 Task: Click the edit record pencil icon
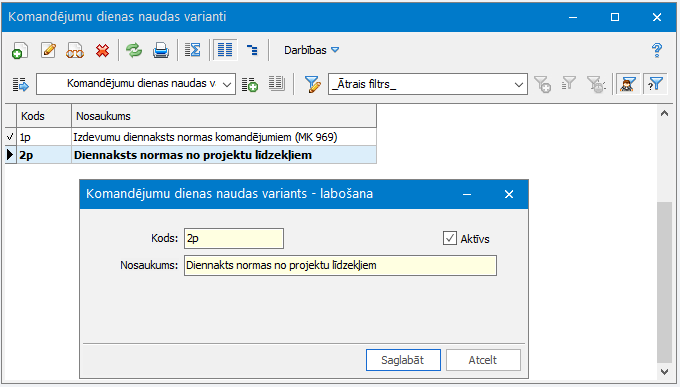click(x=48, y=50)
